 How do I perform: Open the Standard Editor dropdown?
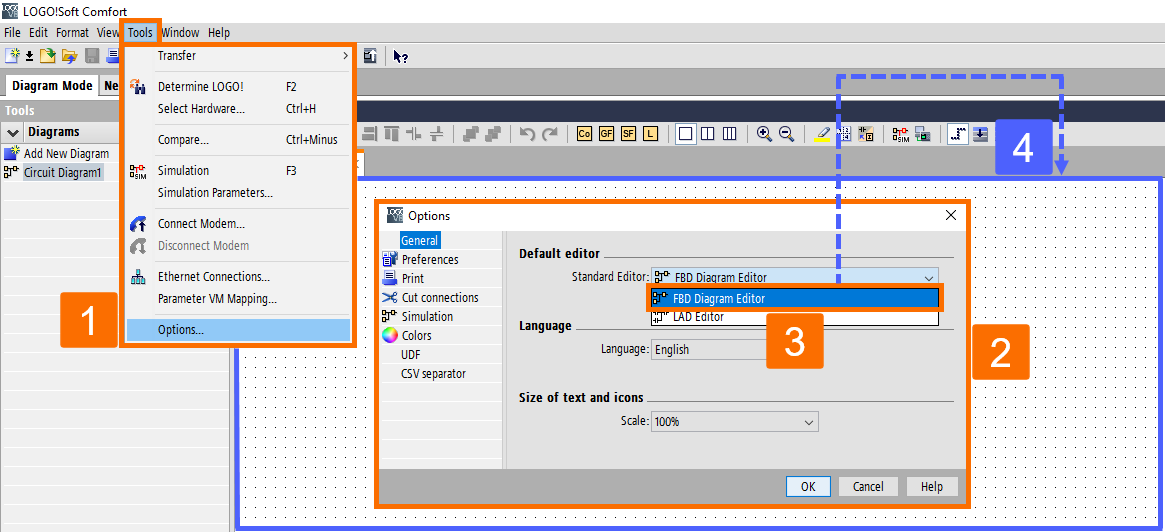794,277
